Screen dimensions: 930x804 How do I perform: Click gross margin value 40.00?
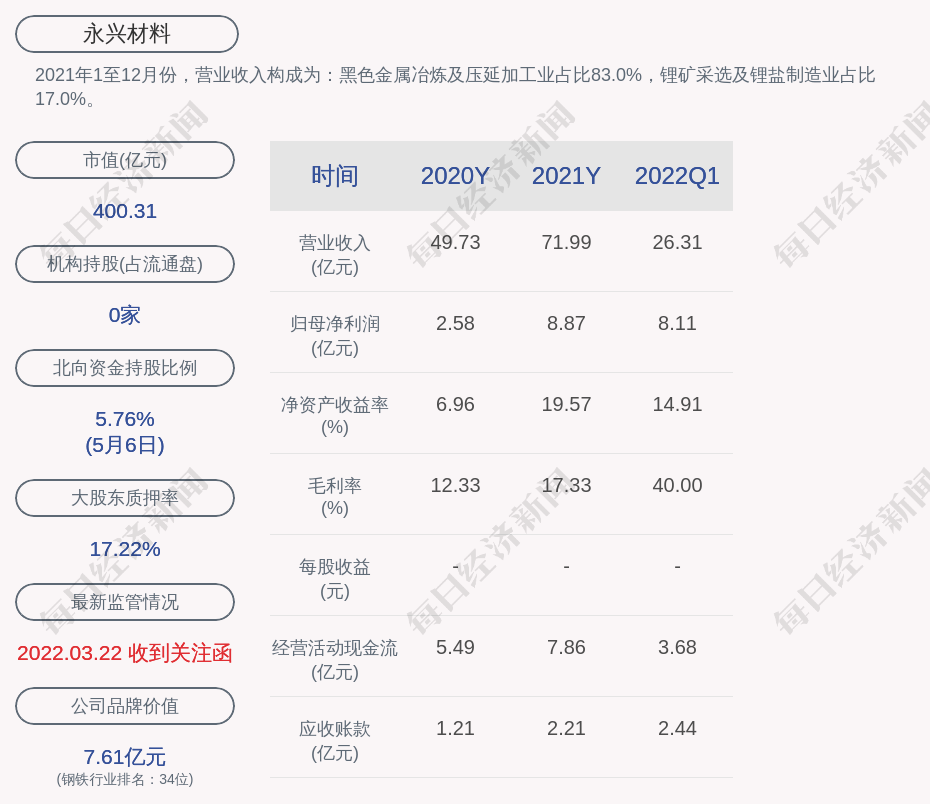[677, 486]
